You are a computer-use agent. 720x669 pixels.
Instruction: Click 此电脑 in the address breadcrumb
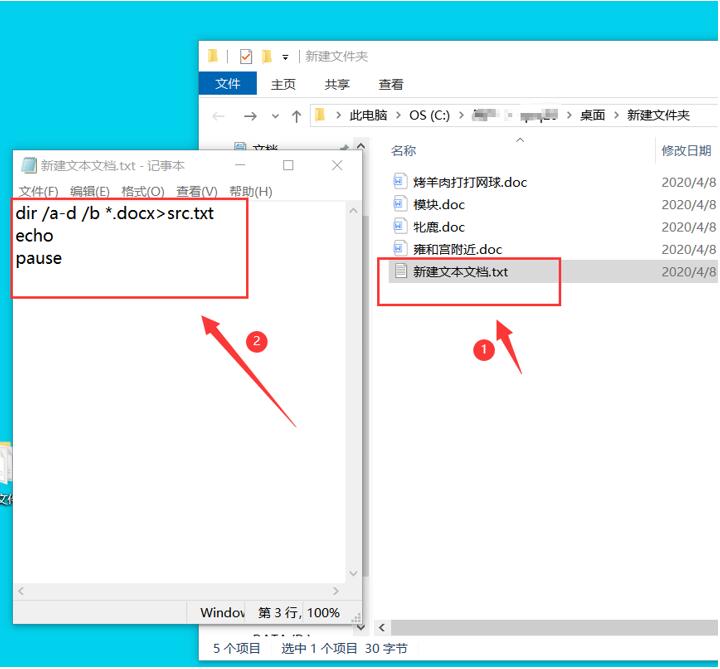pos(368,115)
